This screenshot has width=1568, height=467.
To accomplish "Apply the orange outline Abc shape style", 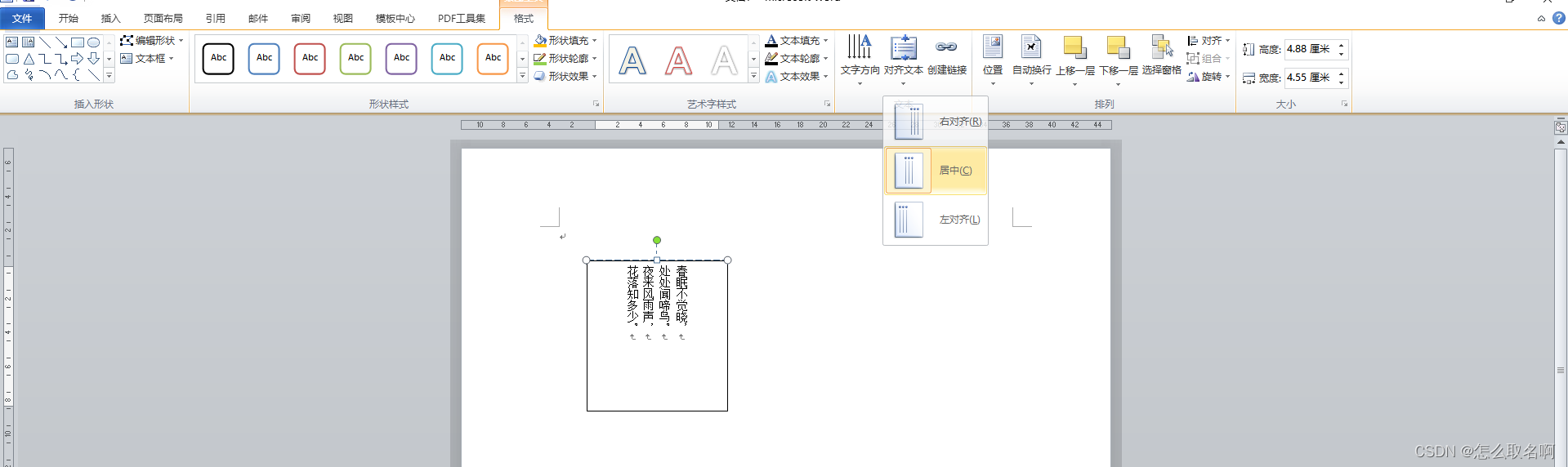I will point(493,58).
